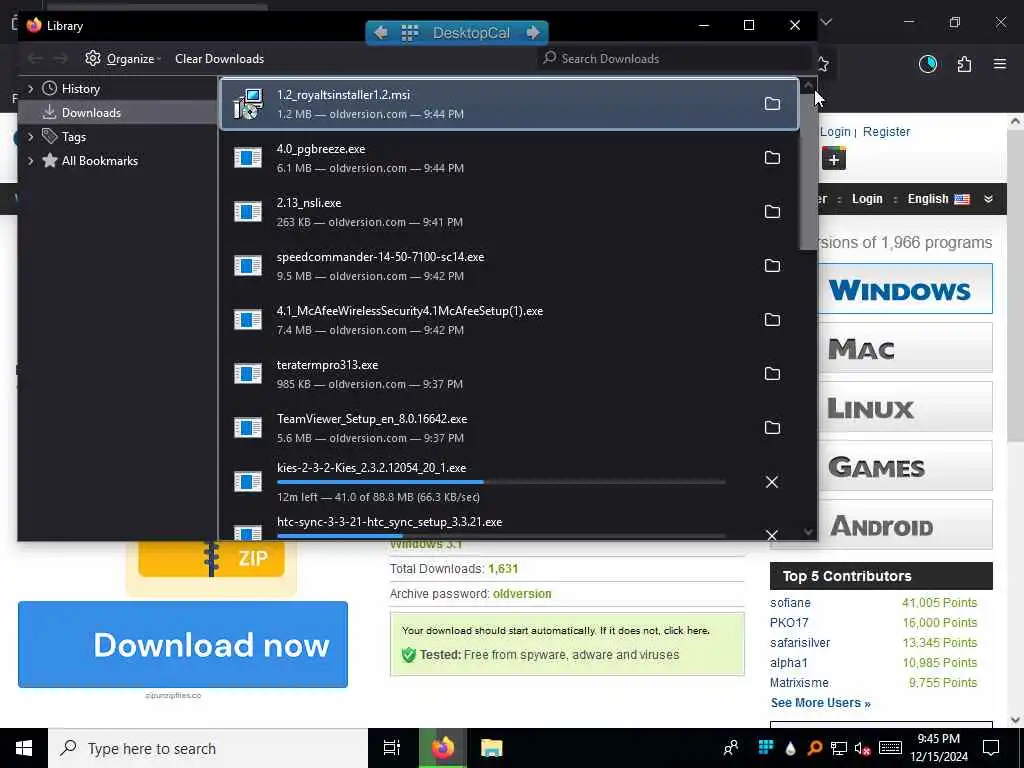Viewport: 1024px width, 768px height.
Task: Open folder for McAfeeWirelessSecurity setup file
Action: click(x=772, y=320)
